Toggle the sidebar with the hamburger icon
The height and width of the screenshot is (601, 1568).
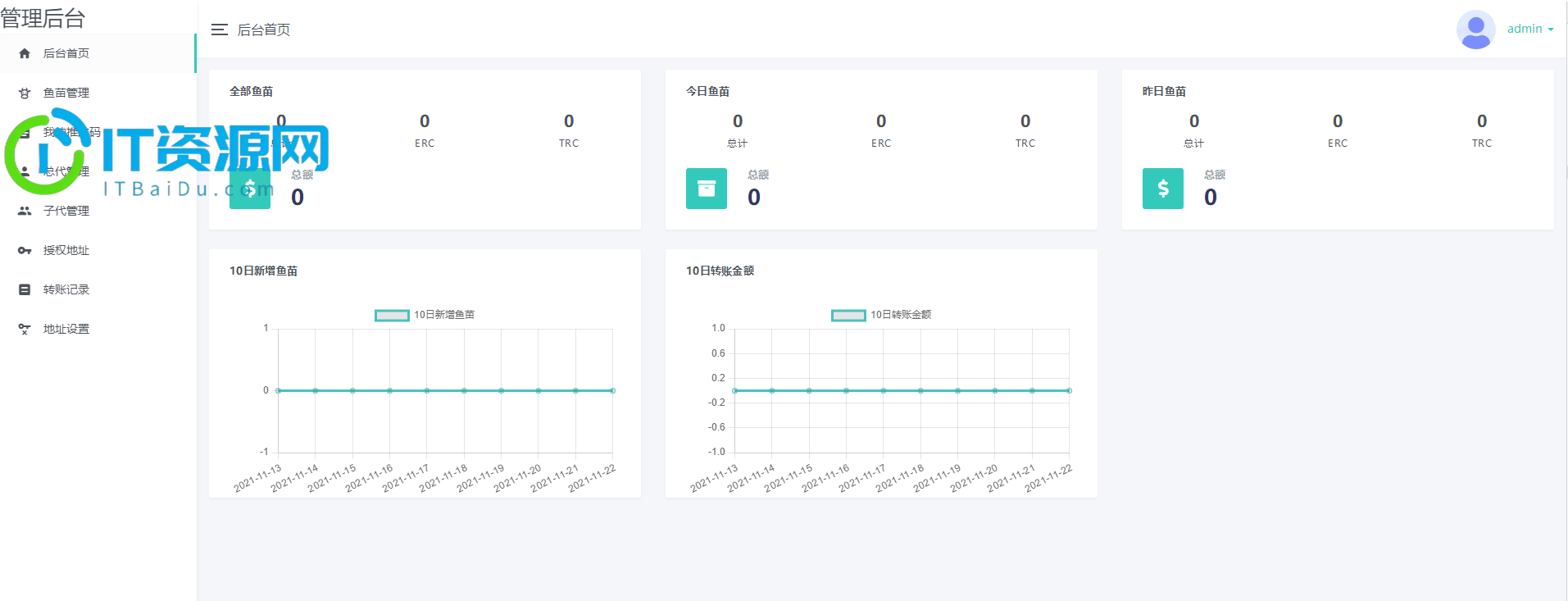pyautogui.click(x=219, y=30)
